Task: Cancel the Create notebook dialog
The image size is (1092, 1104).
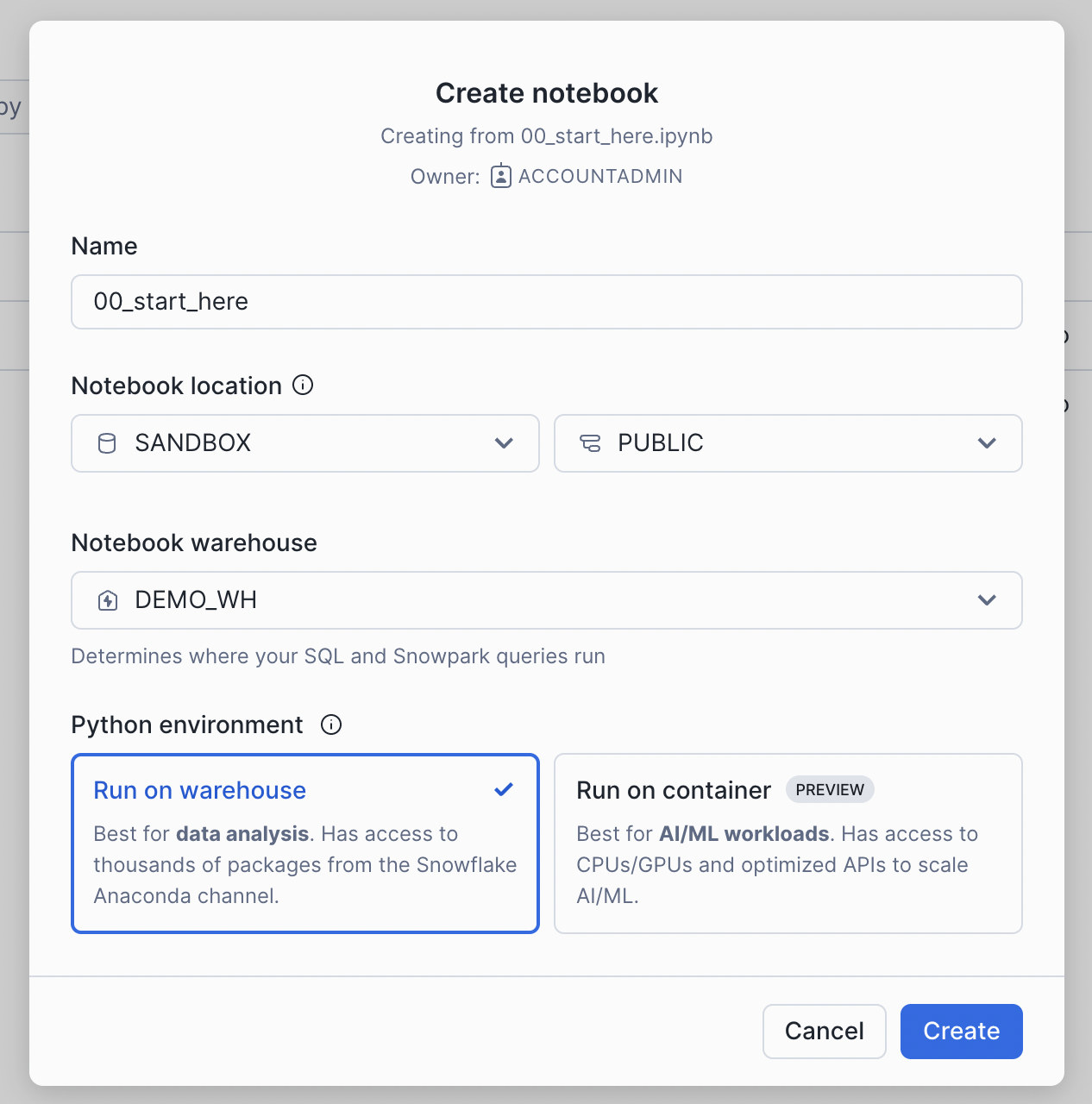Action: [824, 1031]
